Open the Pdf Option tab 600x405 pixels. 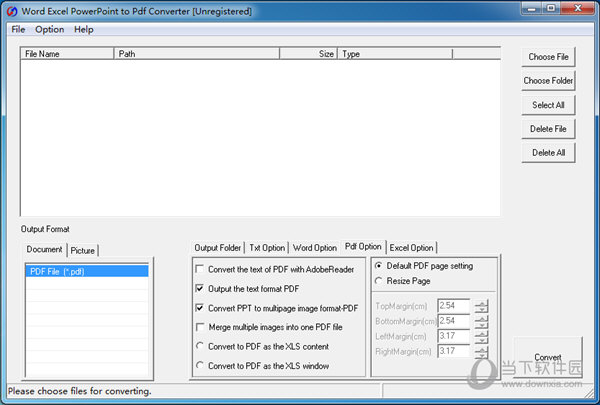(x=363, y=246)
